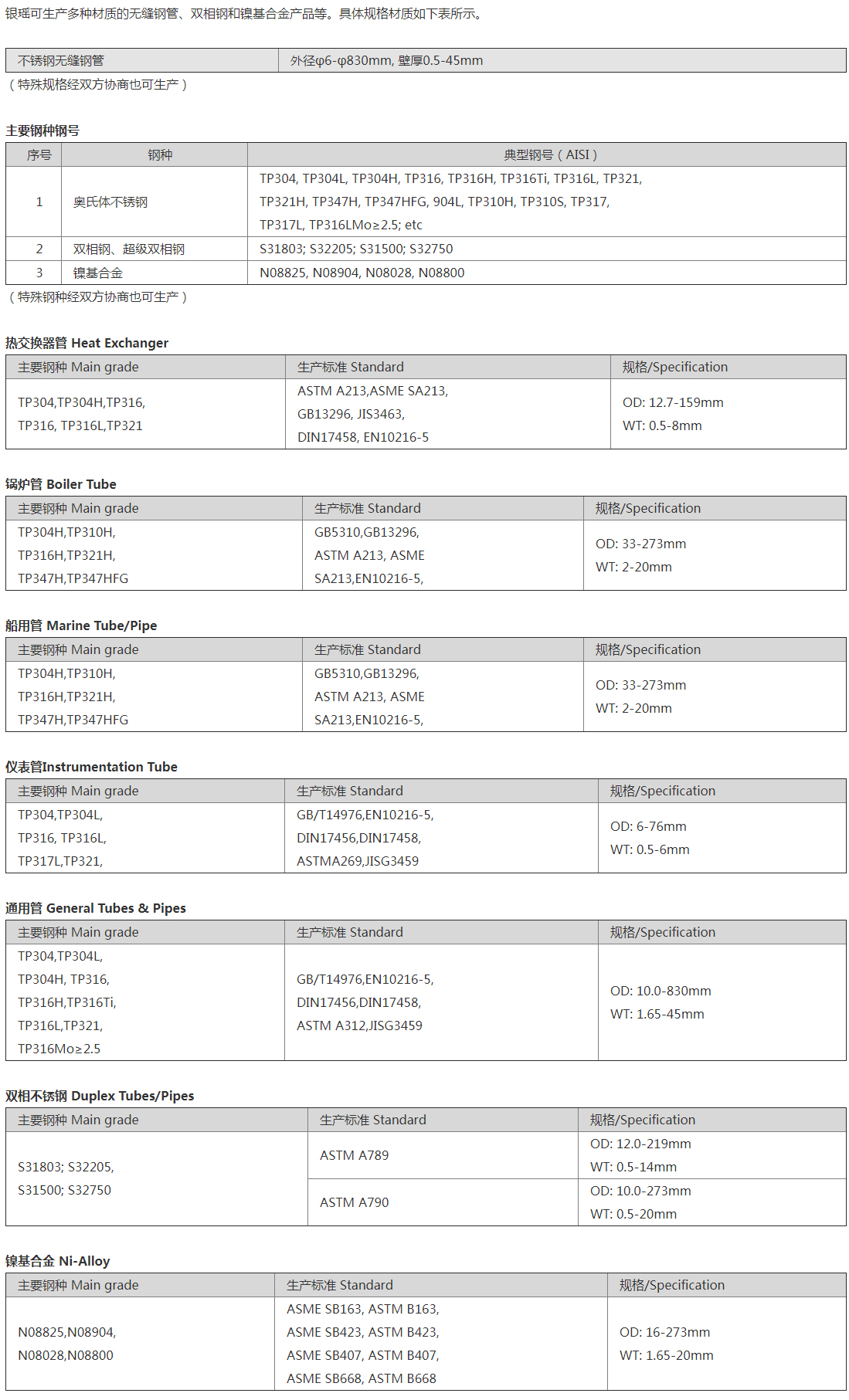
Task: Click the 锅炉管 Boiler Tube heading
Action: pyautogui.click(x=61, y=484)
